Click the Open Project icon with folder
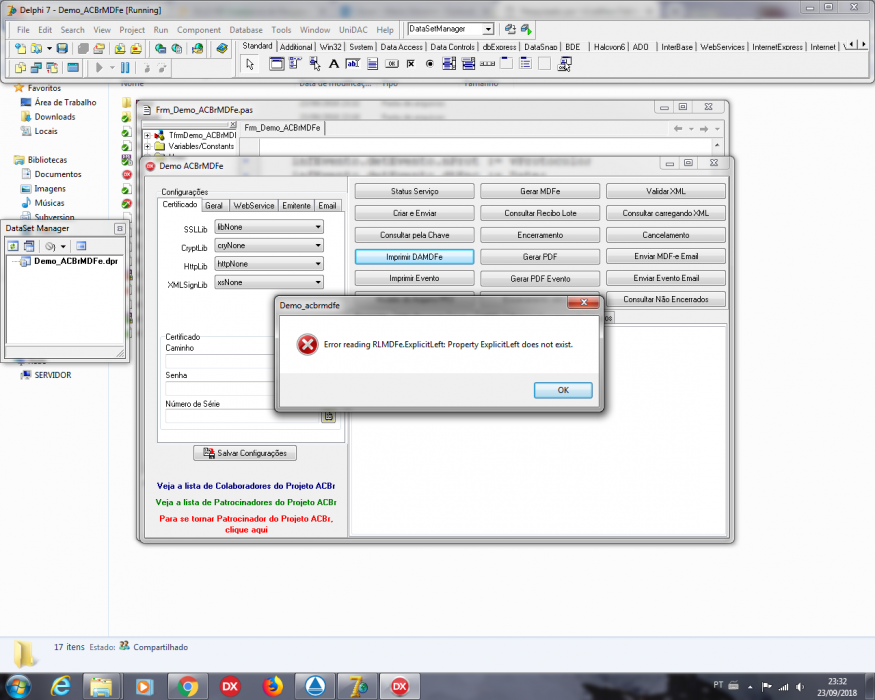Viewport: 875px width, 700px height. [x=99, y=49]
